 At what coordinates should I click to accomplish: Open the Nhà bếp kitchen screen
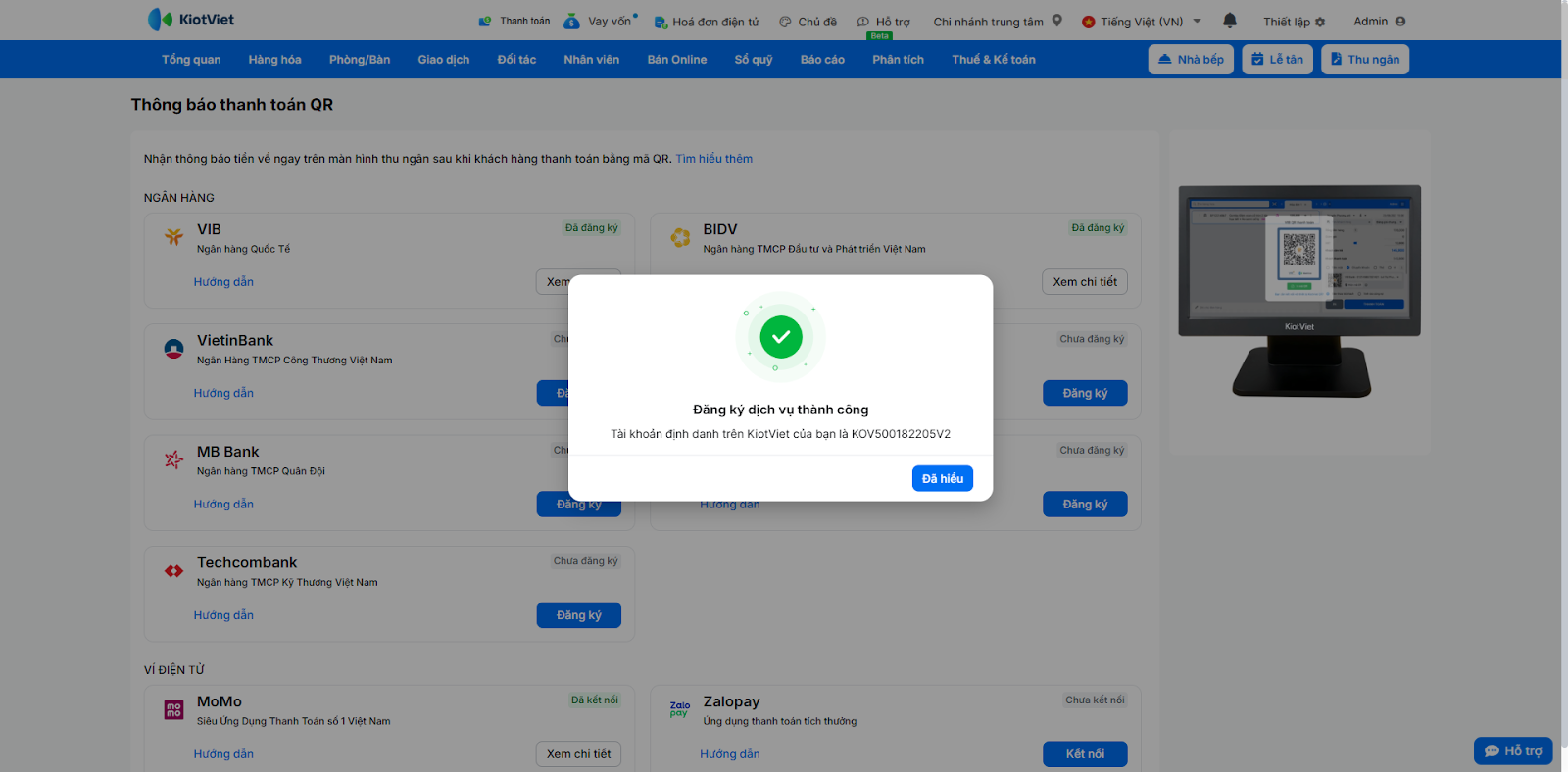pos(1191,60)
